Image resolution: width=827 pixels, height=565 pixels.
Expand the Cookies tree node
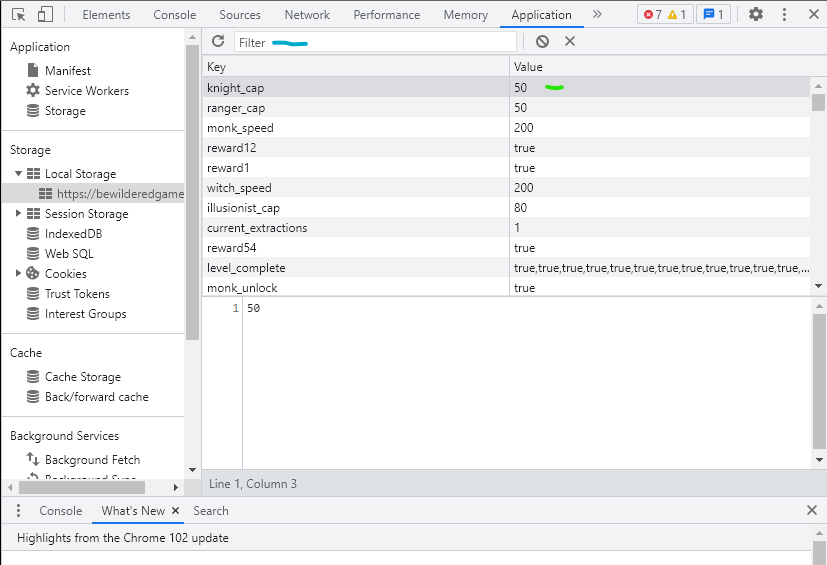click(x=18, y=273)
